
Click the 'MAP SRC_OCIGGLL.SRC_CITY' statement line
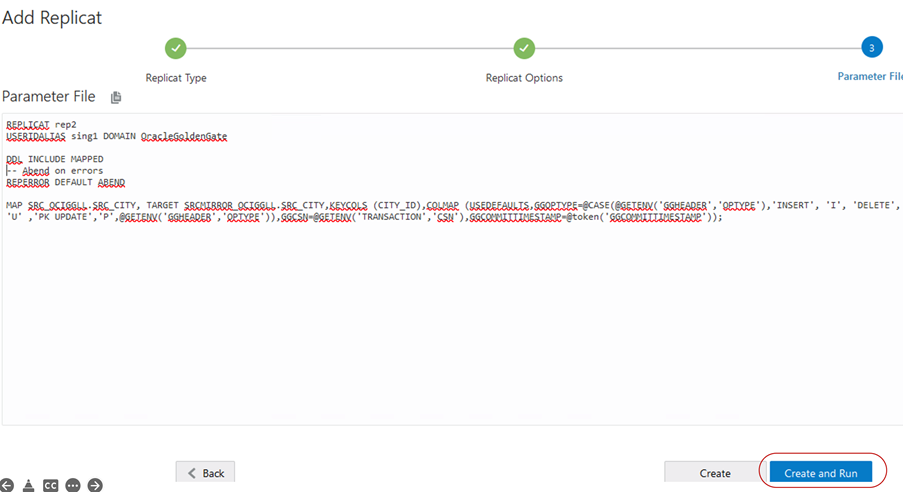click(x=454, y=205)
